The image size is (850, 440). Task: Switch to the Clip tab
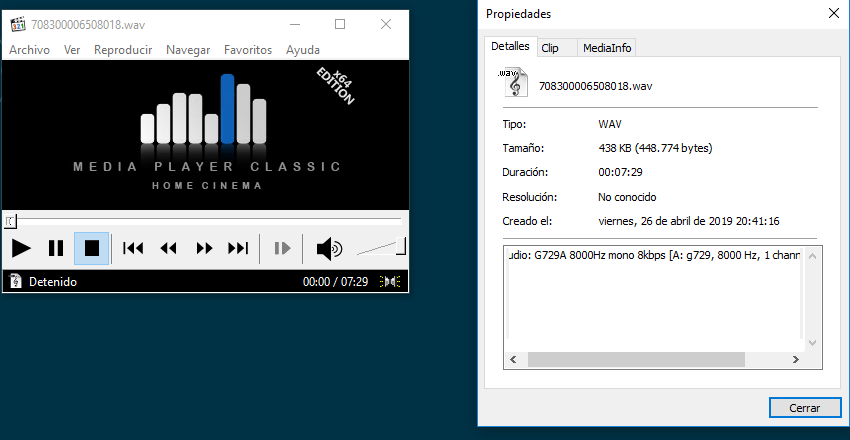(x=550, y=48)
